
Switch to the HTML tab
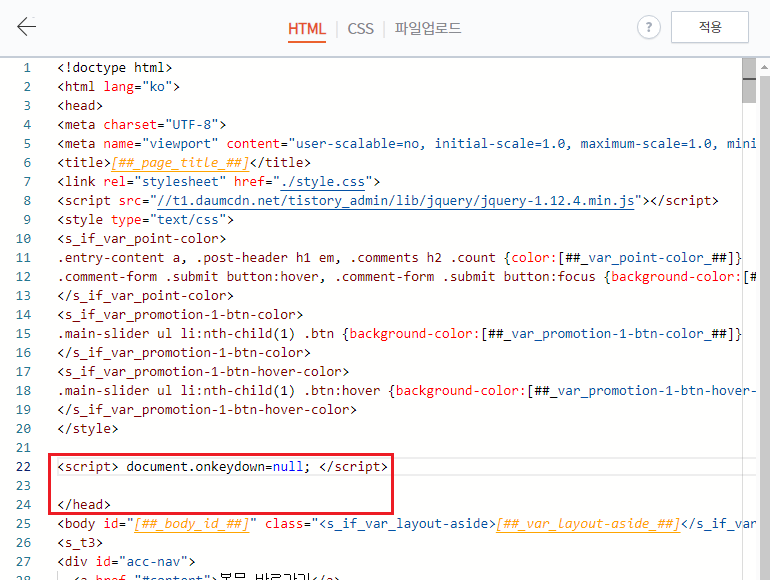(307, 28)
